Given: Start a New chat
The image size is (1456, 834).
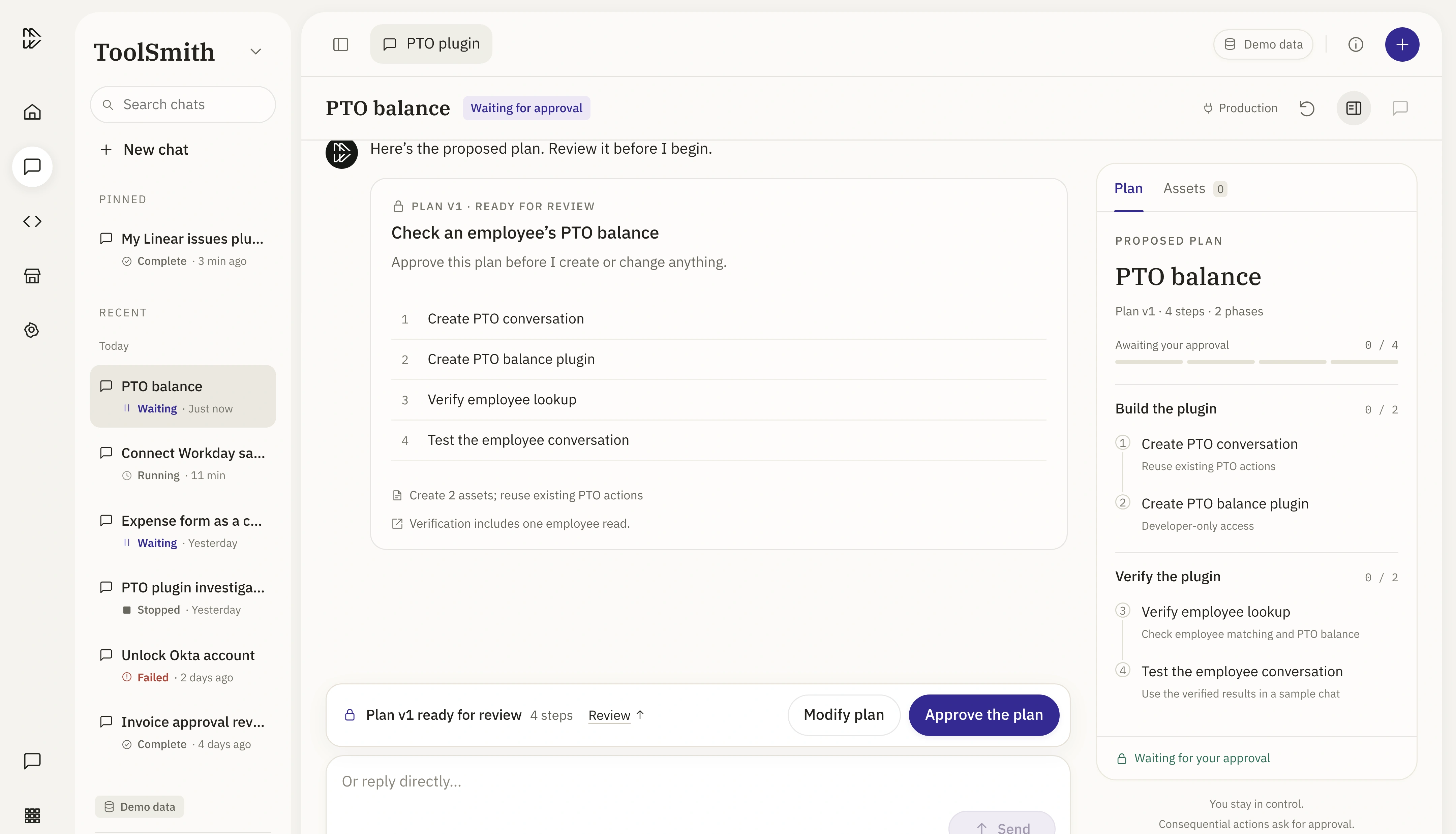Looking at the screenshot, I should (x=144, y=150).
